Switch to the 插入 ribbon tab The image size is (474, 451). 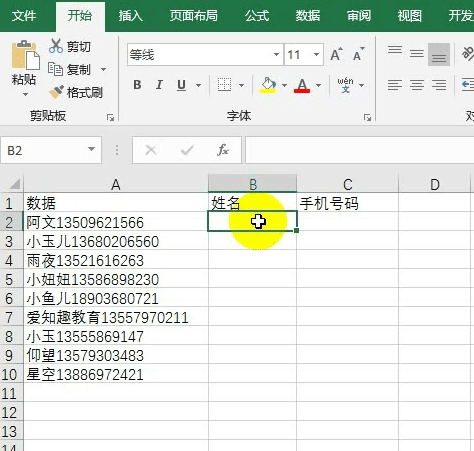pos(131,16)
